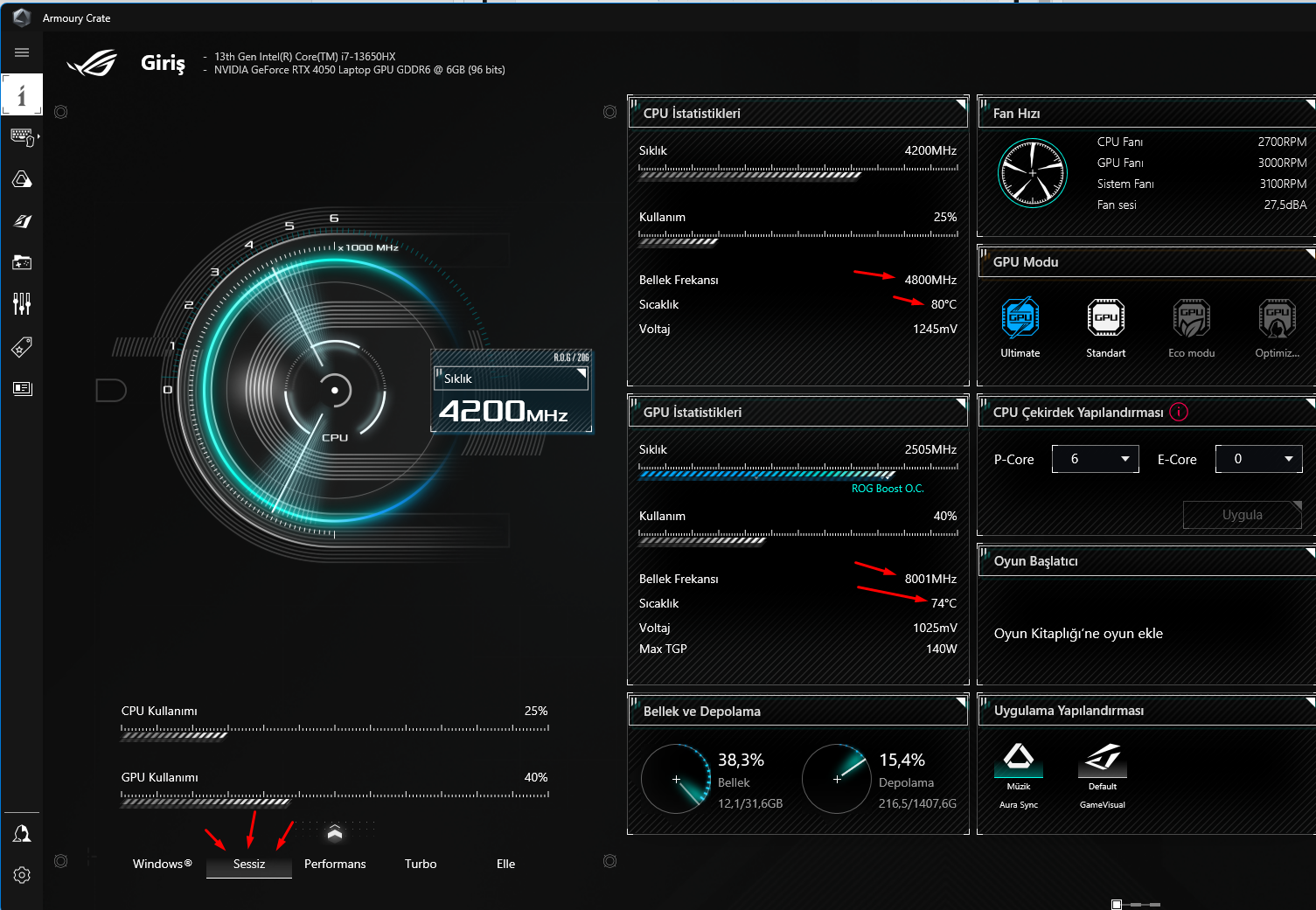
Task: Select the Ultimate GPU mode icon
Action: click(x=1020, y=317)
